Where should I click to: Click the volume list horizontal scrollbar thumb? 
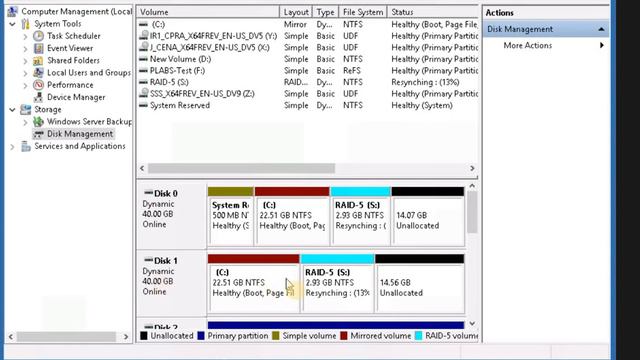click(241, 169)
